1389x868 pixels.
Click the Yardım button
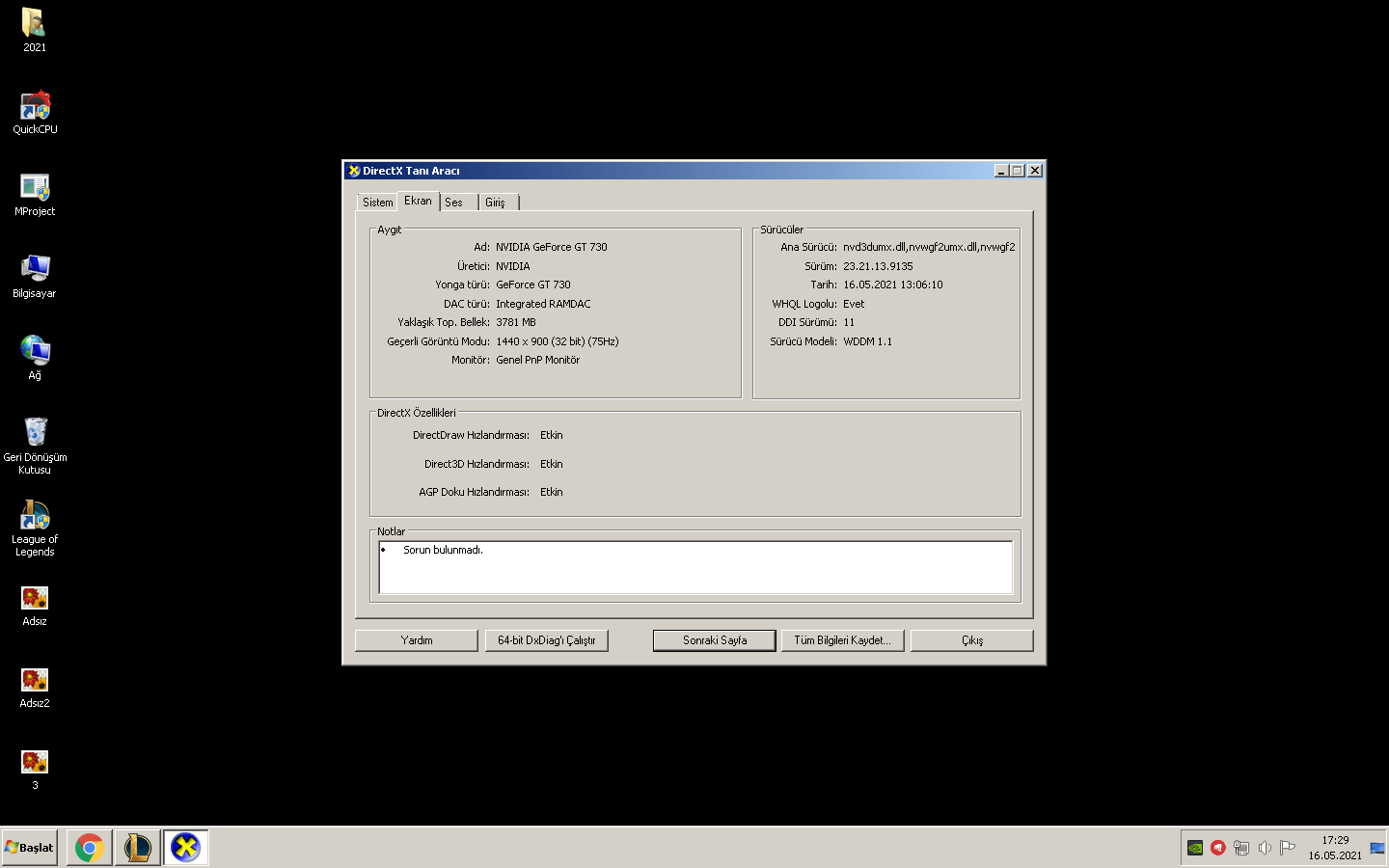(x=417, y=640)
